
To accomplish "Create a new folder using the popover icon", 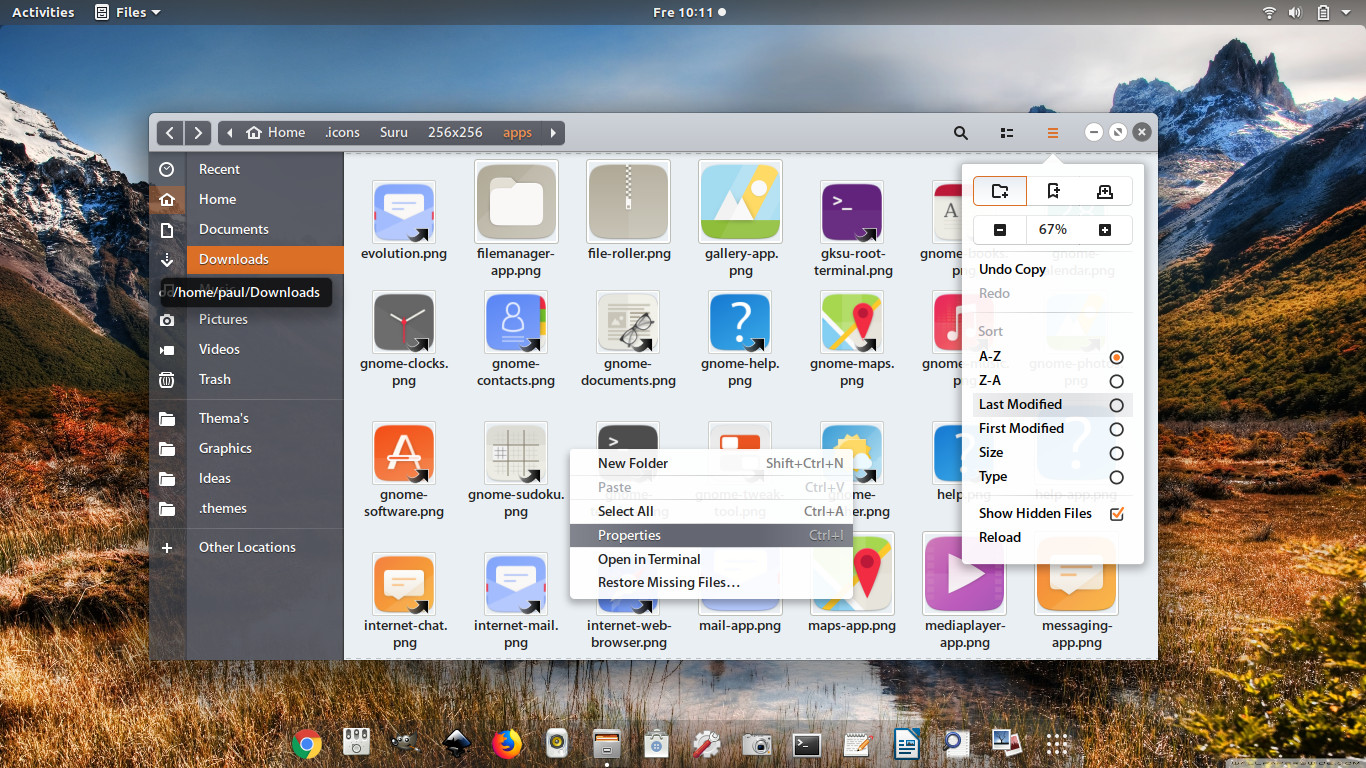I will (1000, 191).
